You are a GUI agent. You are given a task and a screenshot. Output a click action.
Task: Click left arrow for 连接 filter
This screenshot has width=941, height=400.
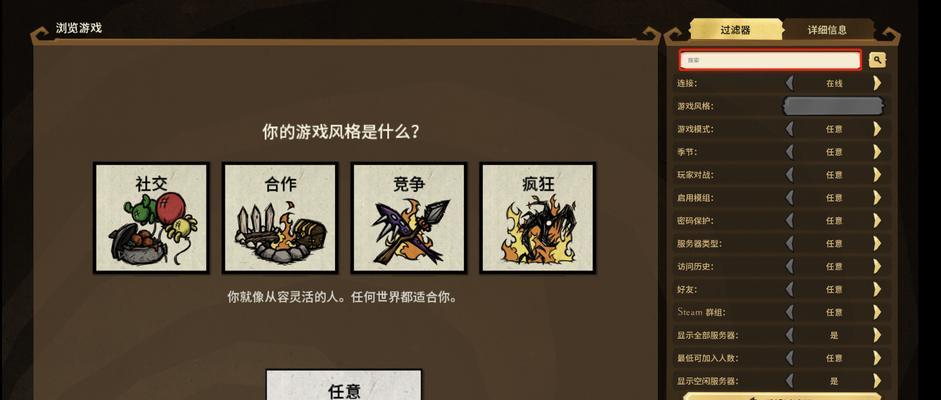(x=790, y=83)
